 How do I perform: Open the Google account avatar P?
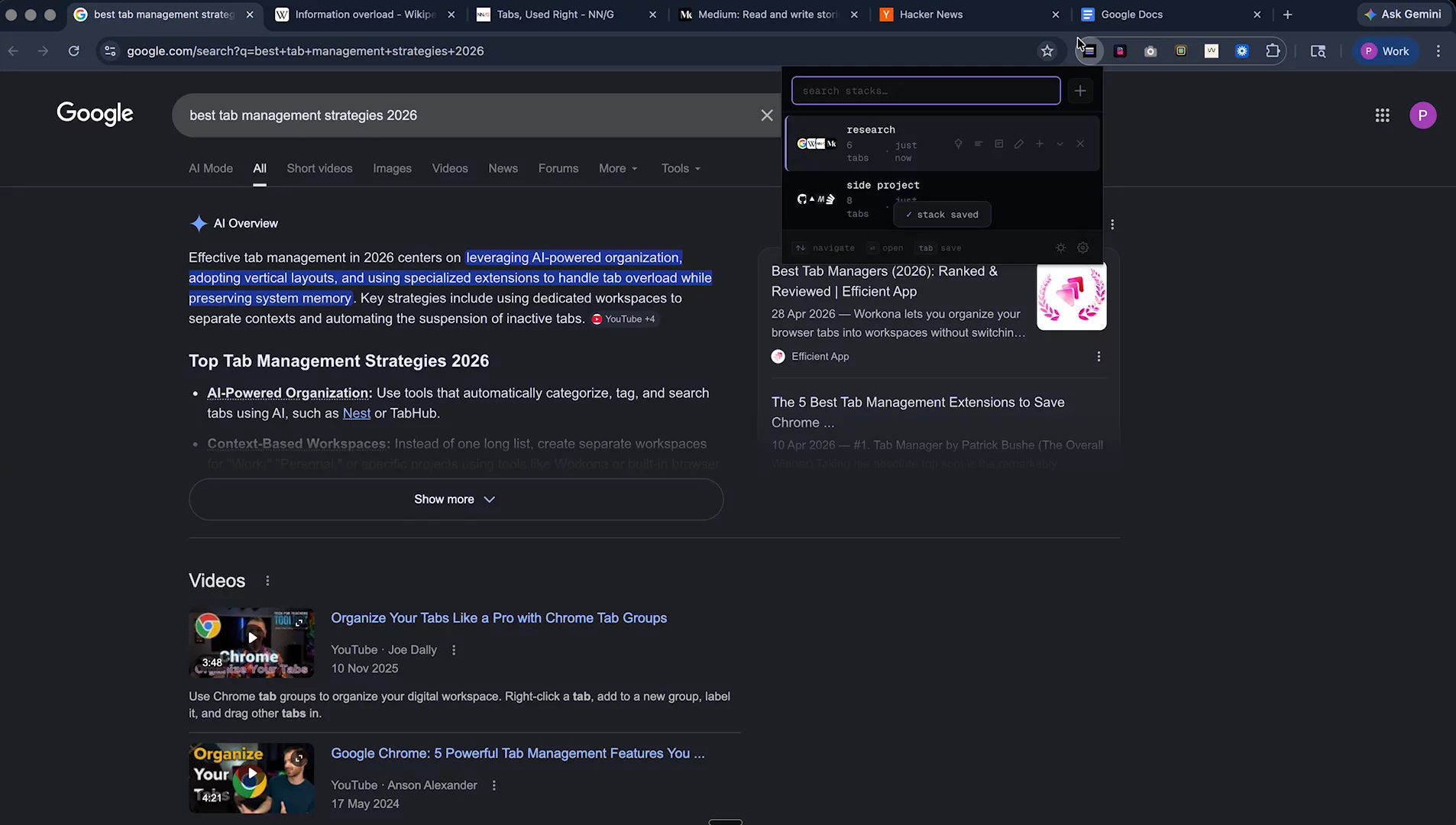pos(1423,115)
